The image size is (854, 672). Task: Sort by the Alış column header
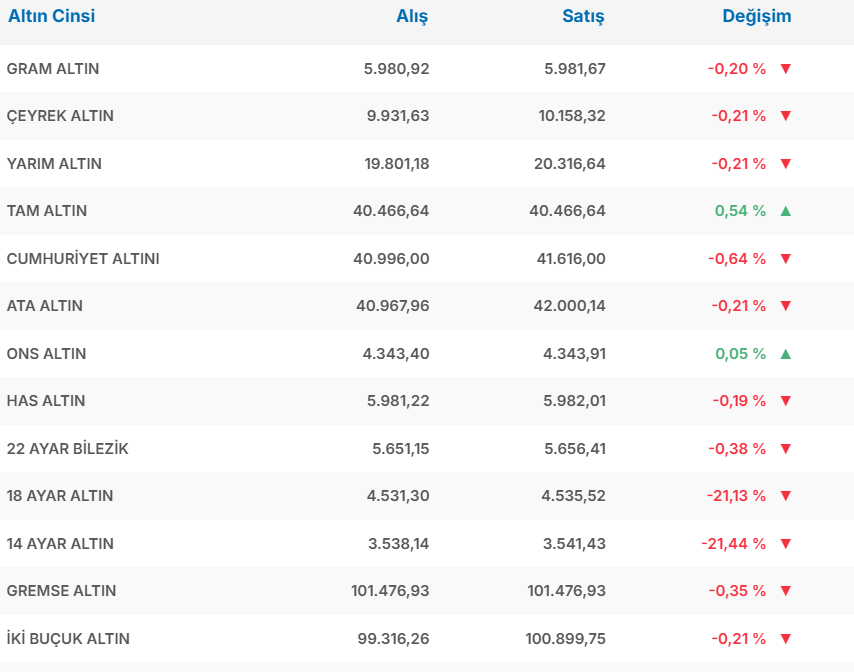pos(412,17)
